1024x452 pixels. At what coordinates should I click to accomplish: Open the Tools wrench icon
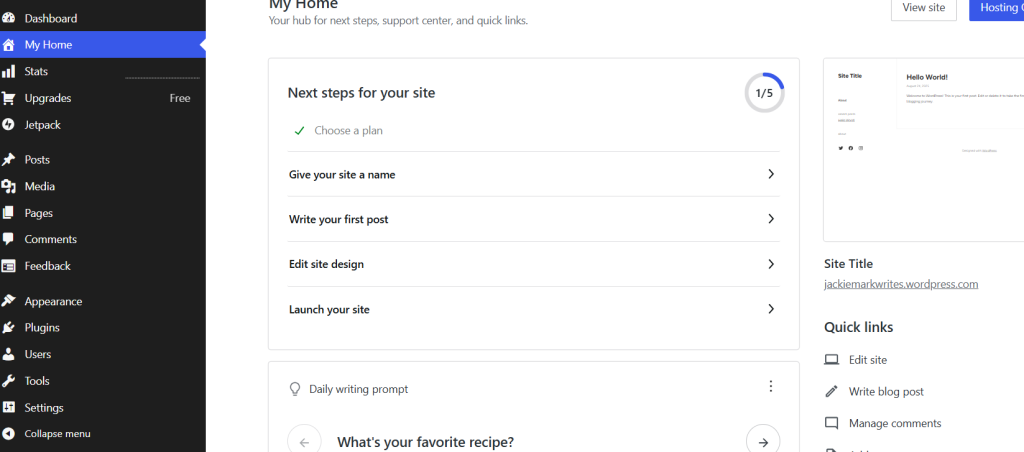pos(8,381)
